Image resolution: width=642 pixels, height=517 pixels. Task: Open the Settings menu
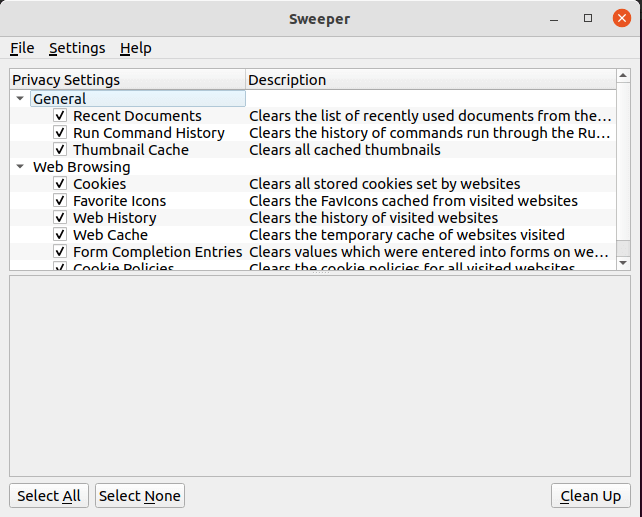click(77, 48)
